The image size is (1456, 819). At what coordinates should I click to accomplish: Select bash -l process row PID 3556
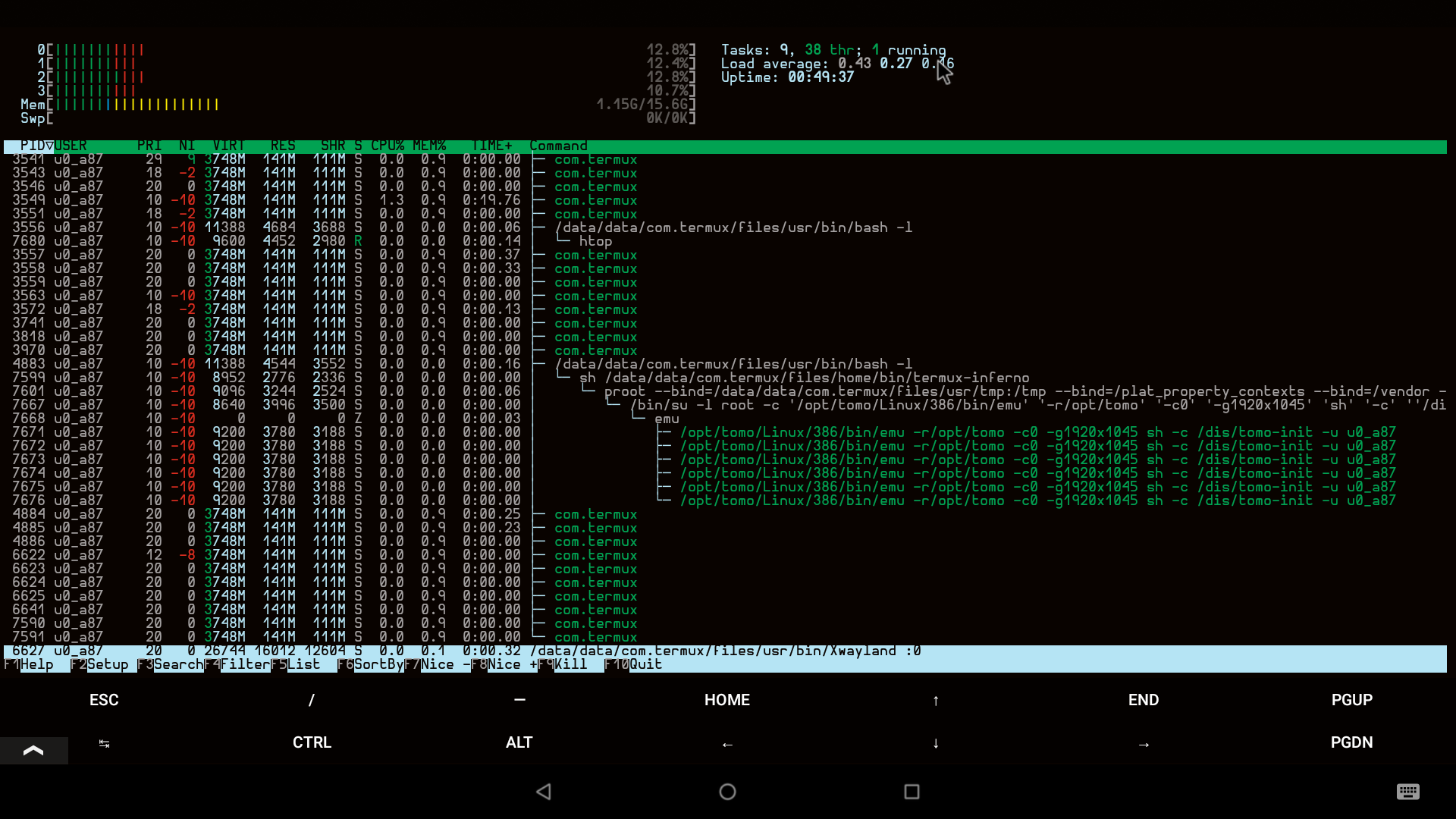pos(725,227)
